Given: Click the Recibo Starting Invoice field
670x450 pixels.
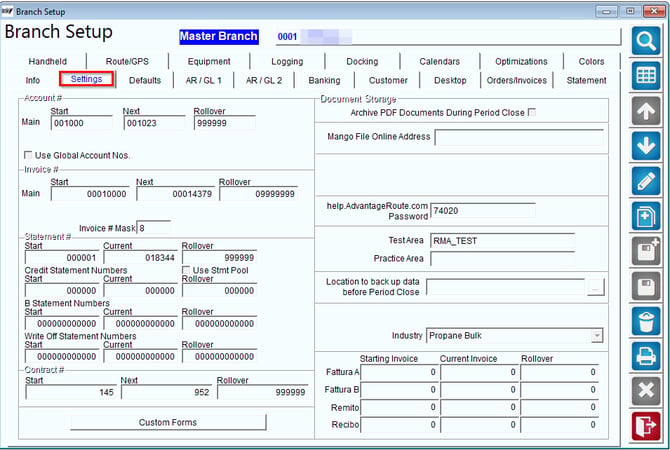Looking at the screenshot, I should point(400,425).
